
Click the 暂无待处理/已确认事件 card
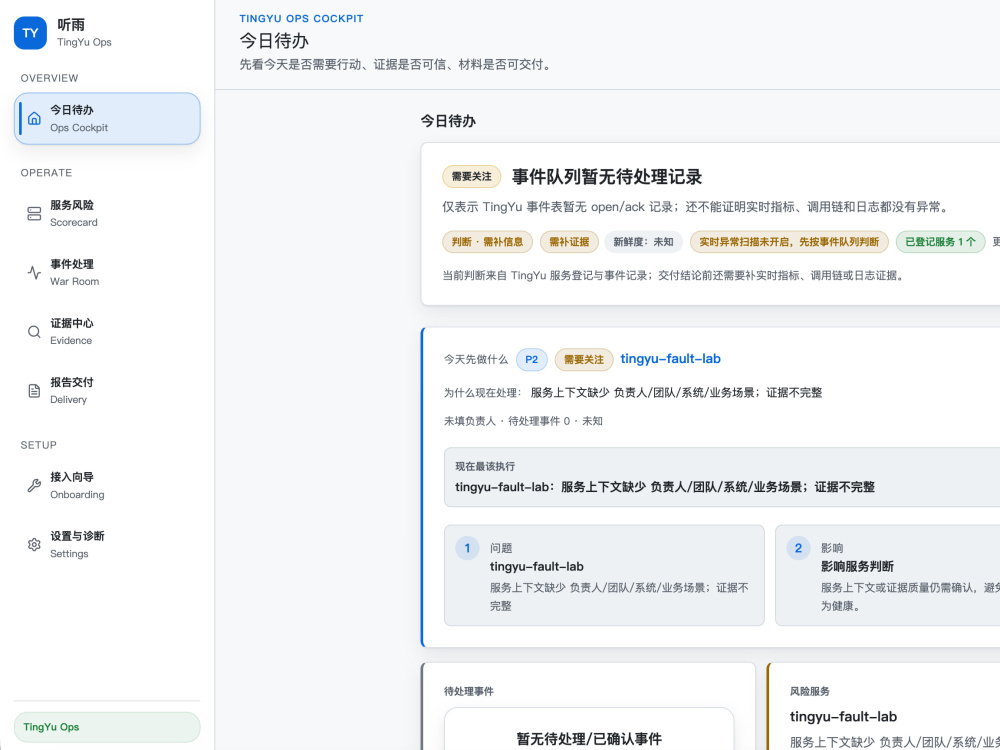click(x=589, y=730)
